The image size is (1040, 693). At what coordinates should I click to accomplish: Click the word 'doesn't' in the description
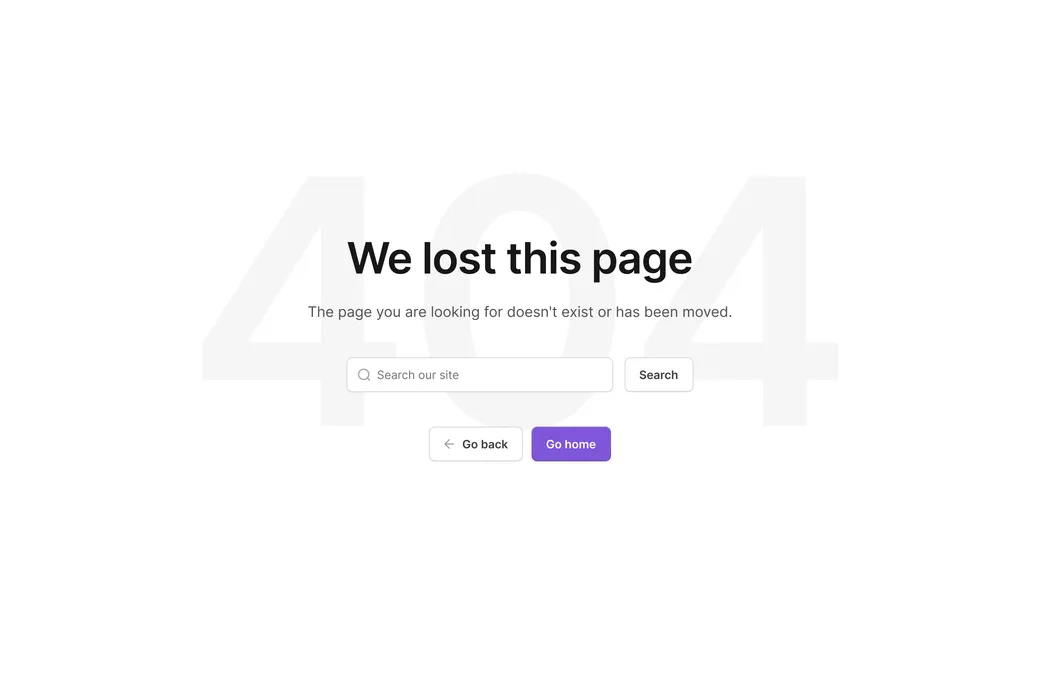532,312
